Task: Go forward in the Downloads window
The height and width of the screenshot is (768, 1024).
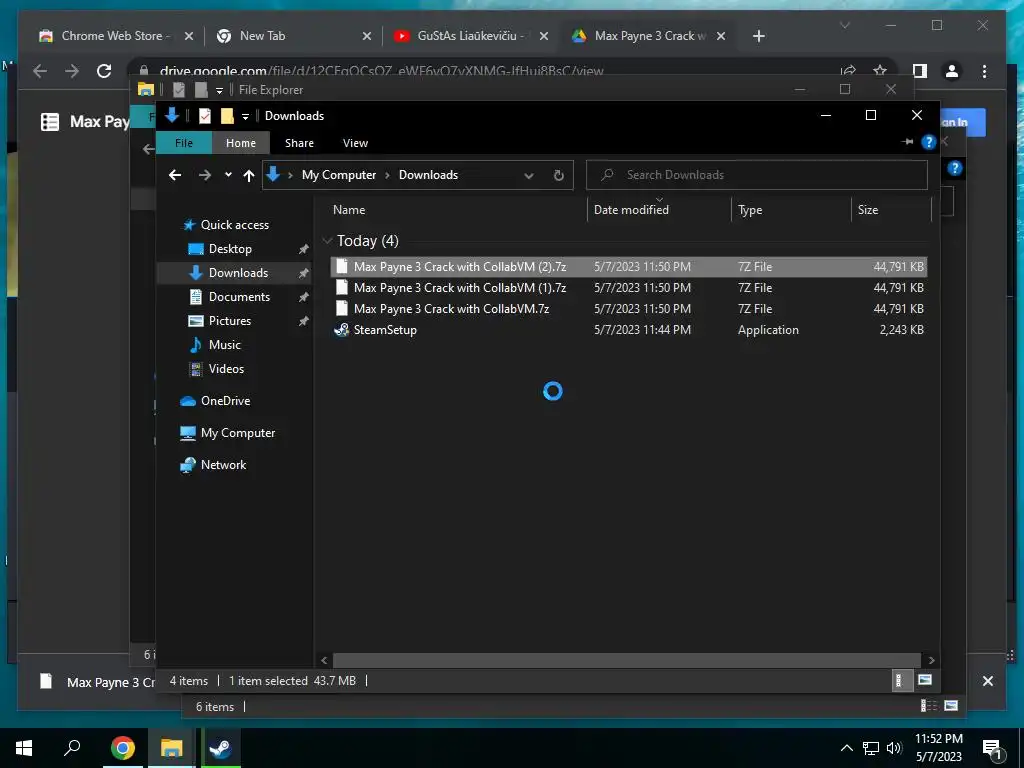Action: [204, 175]
